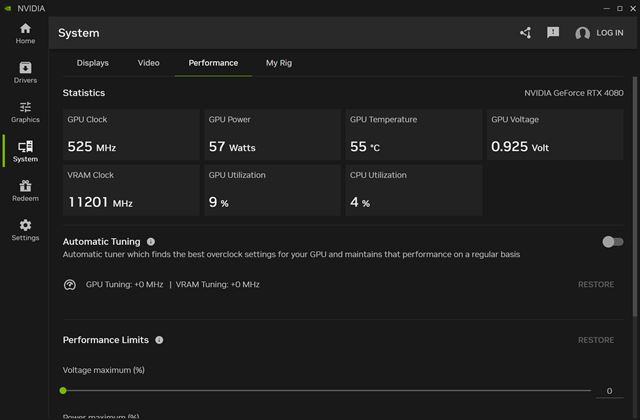Click the GPU Power 57 Watts value

[x=232, y=147]
